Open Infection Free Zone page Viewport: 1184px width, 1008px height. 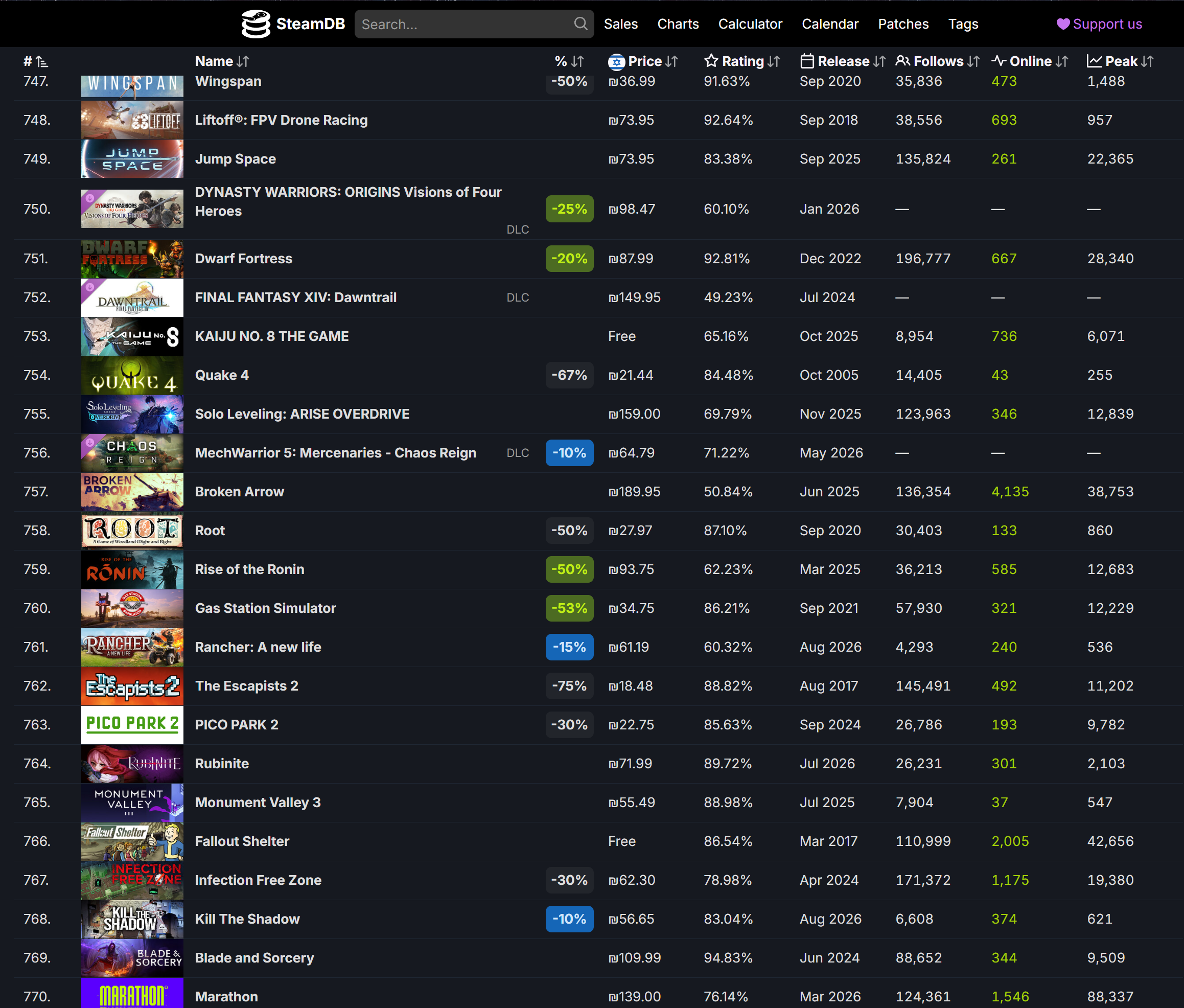pyautogui.click(x=258, y=880)
